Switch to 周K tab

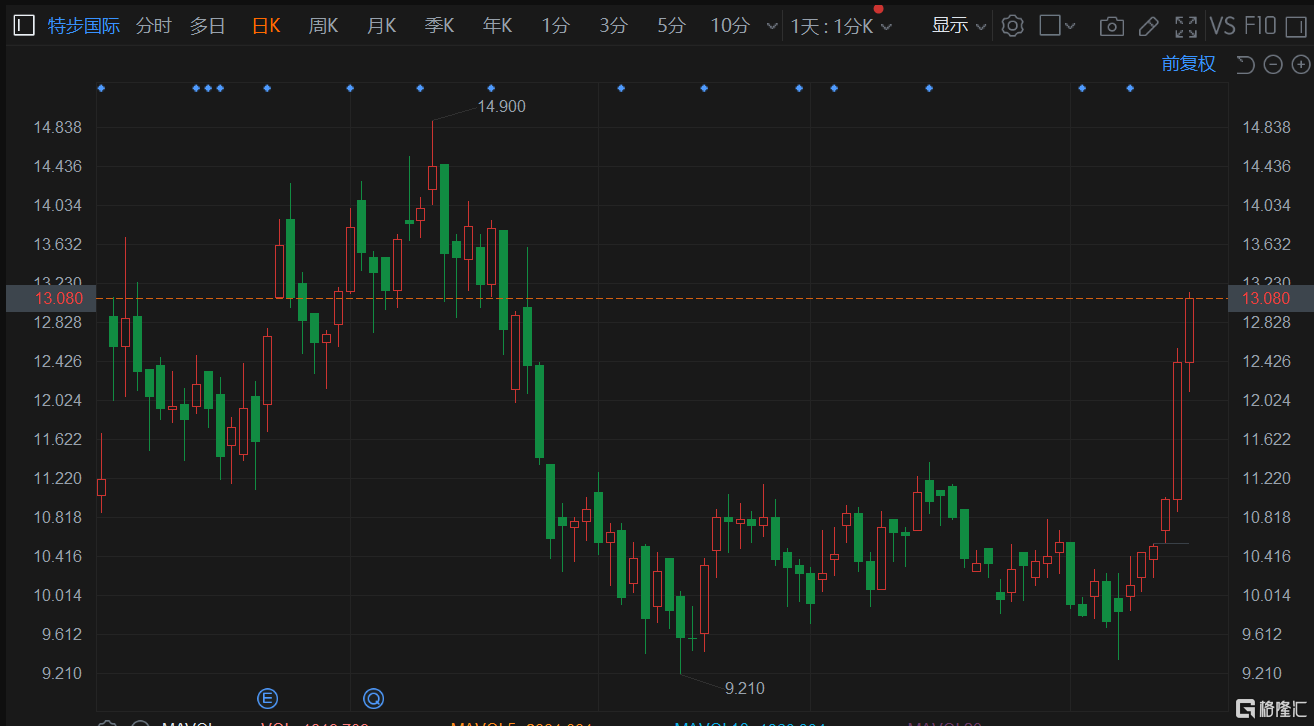(x=323, y=26)
